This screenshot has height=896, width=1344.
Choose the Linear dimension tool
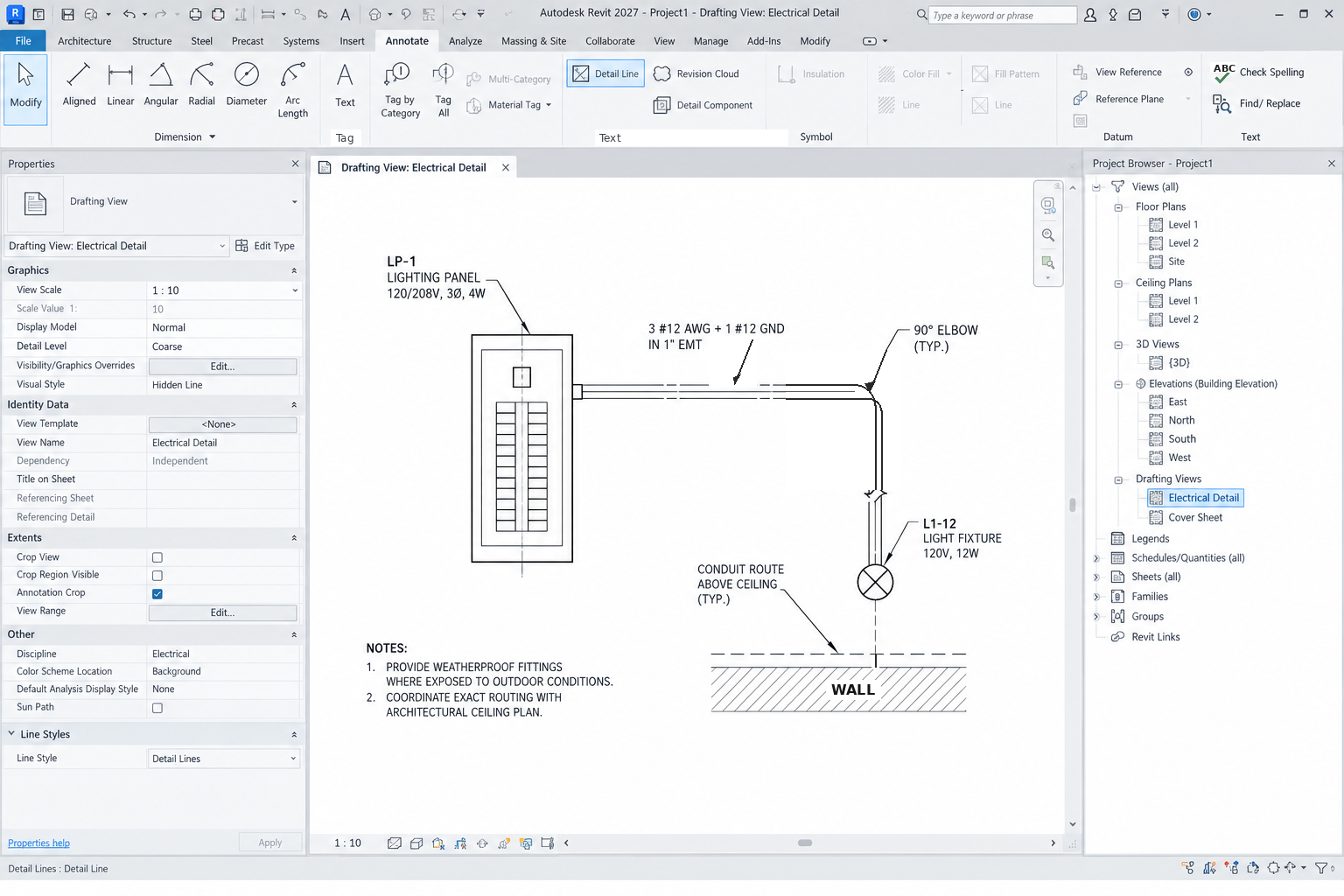(x=121, y=85)
